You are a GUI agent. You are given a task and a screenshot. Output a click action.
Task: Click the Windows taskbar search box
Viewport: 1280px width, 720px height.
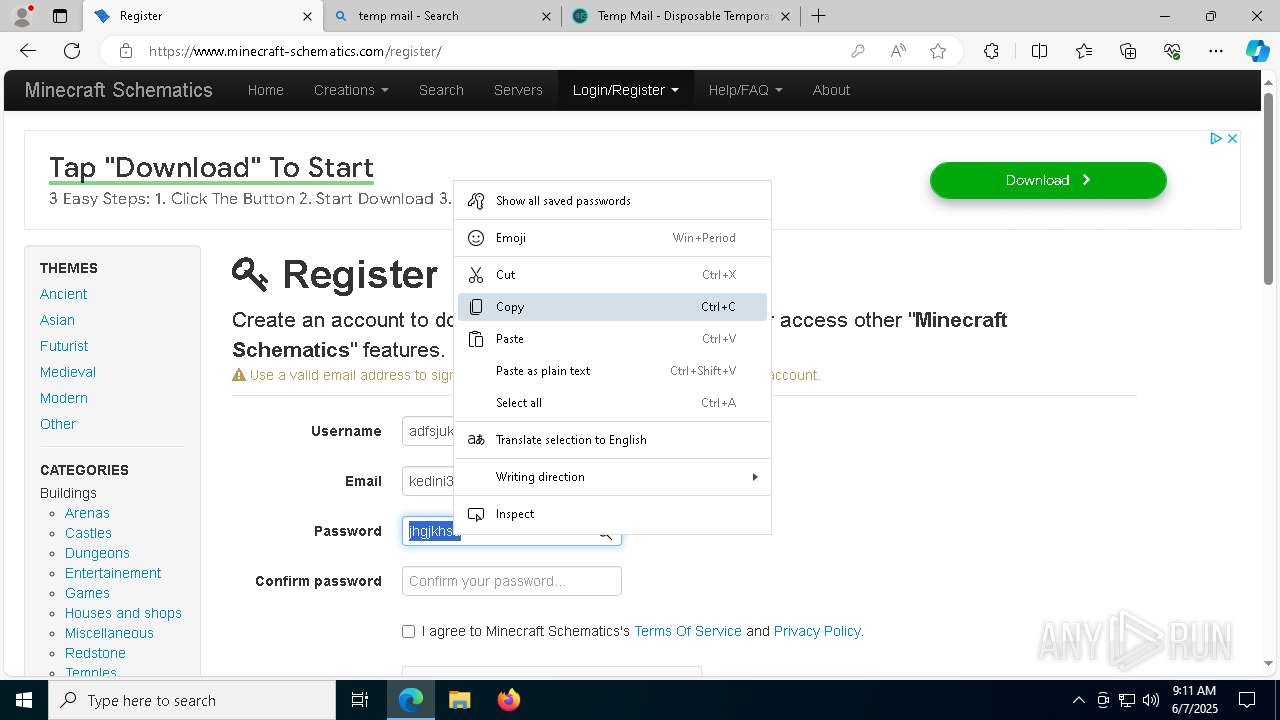point(192,700)
